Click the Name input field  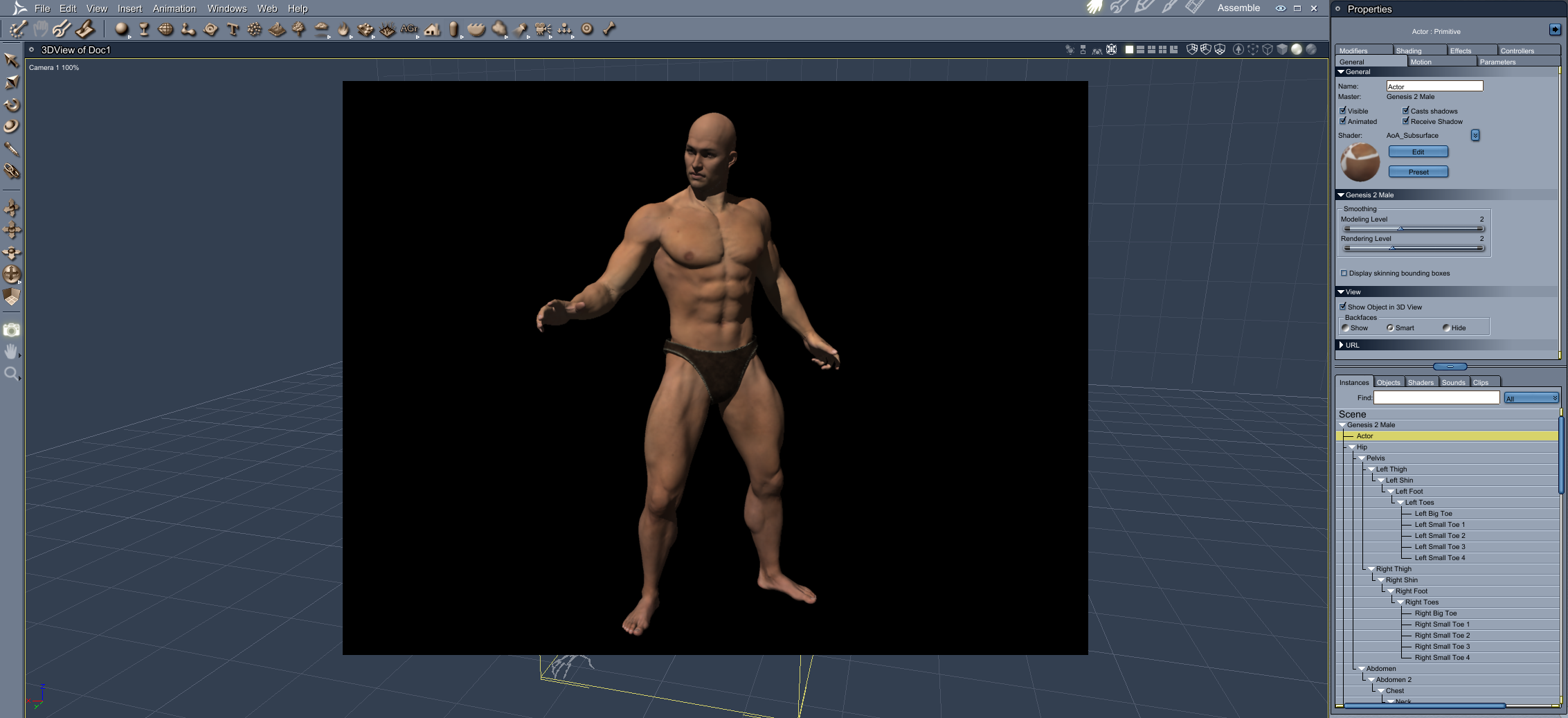coord(1434,86)
